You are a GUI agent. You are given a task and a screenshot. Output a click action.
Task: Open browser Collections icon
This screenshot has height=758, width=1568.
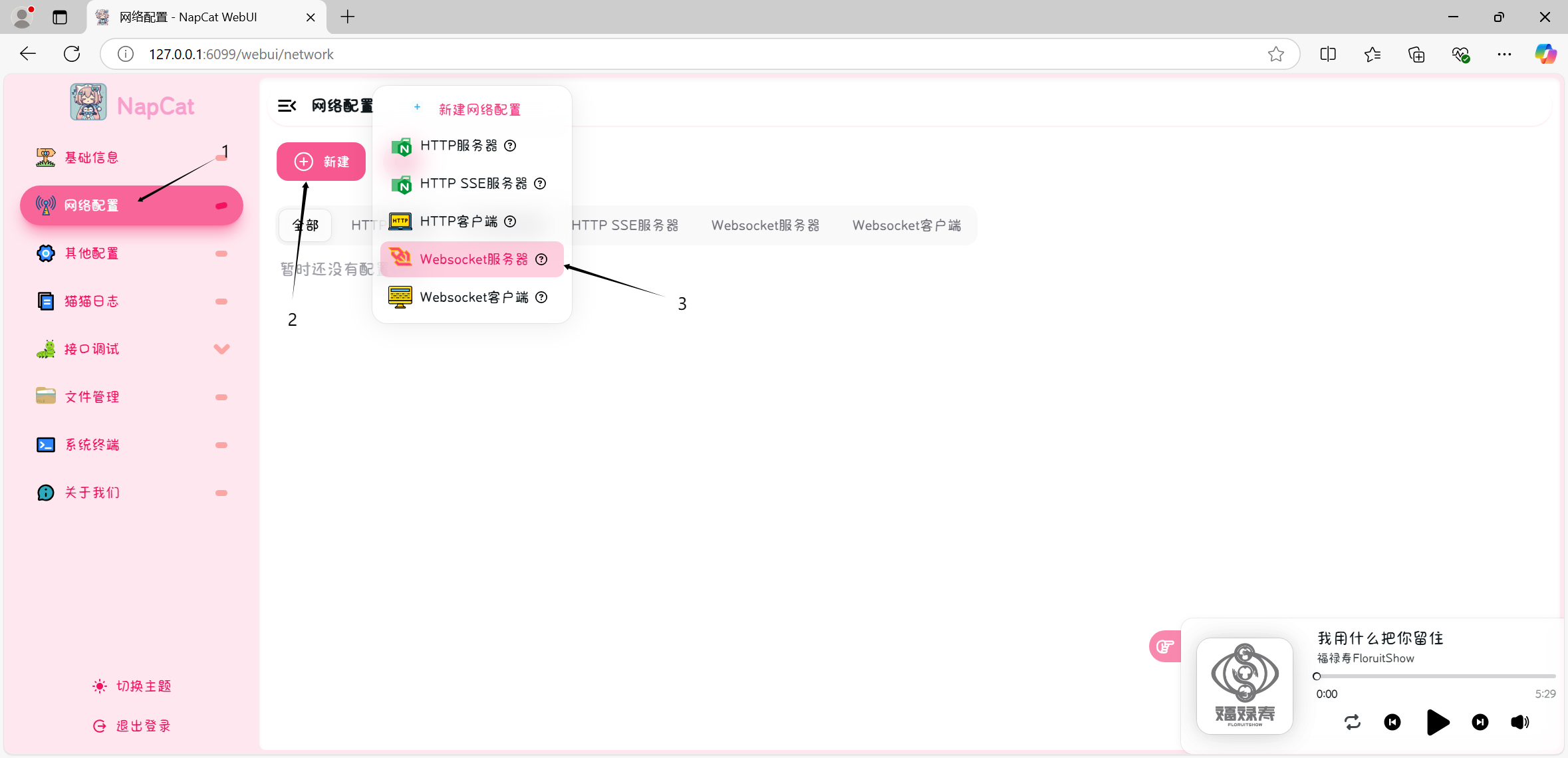[x=1416, y=55]
